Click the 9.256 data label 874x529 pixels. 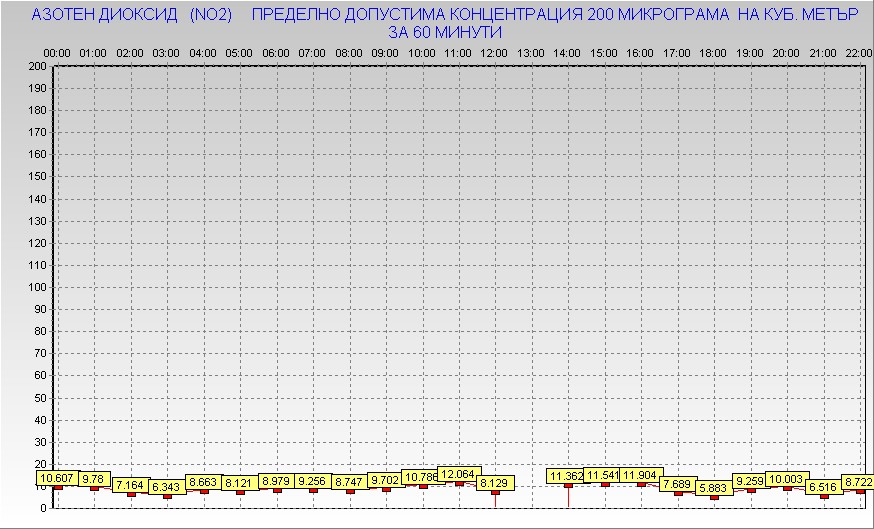[313, 481]
